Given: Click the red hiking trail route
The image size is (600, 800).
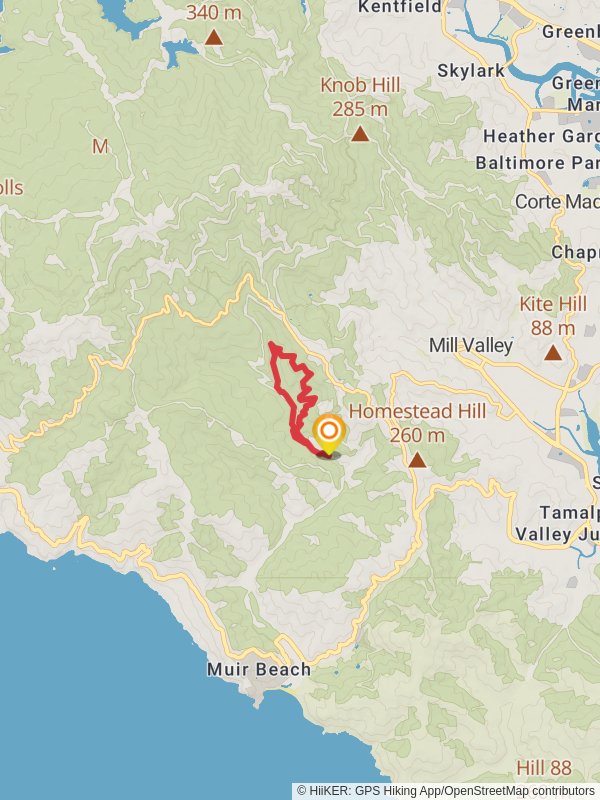Looking at the screenshot, I should (x=293, y=395).
